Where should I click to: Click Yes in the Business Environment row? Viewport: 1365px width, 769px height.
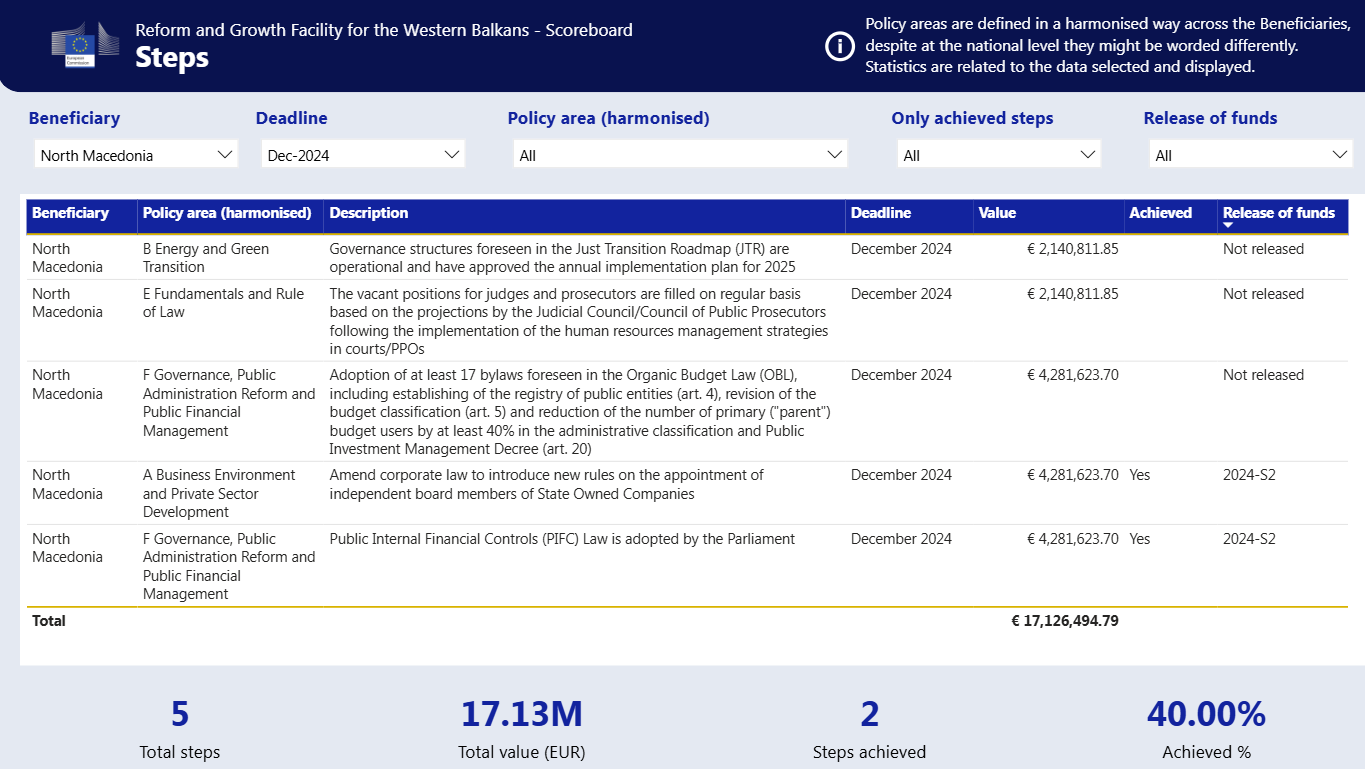(x=1140, y=475)
